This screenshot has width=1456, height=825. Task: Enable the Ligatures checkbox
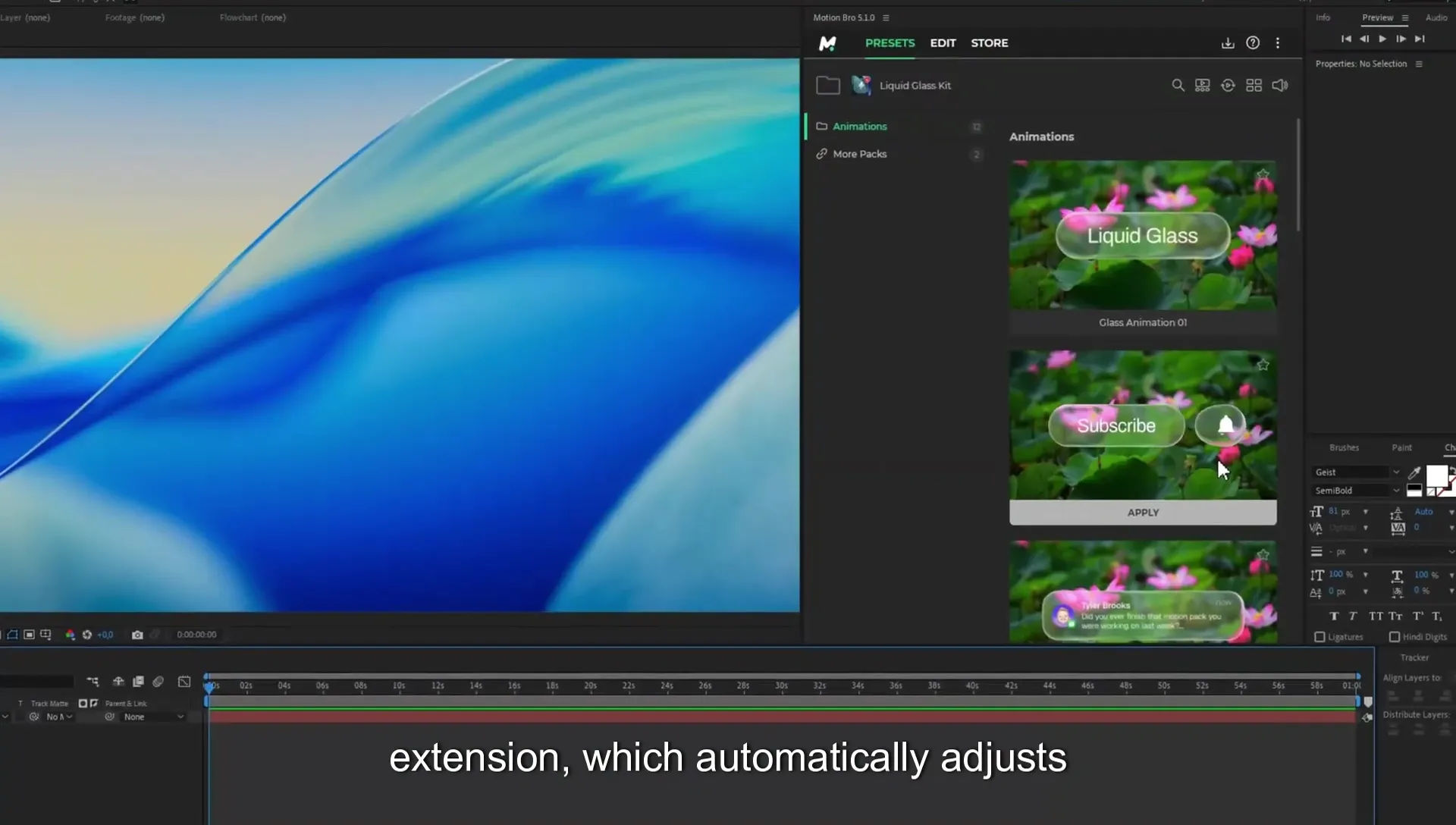1319,637
